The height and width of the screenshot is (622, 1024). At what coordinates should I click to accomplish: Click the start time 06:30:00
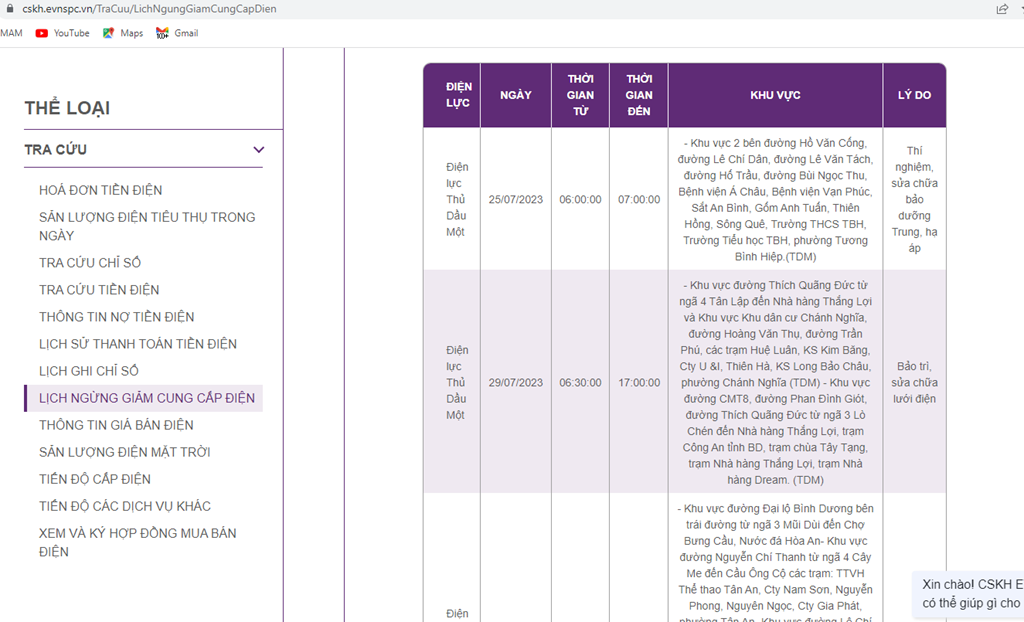[x=581, y=382]
